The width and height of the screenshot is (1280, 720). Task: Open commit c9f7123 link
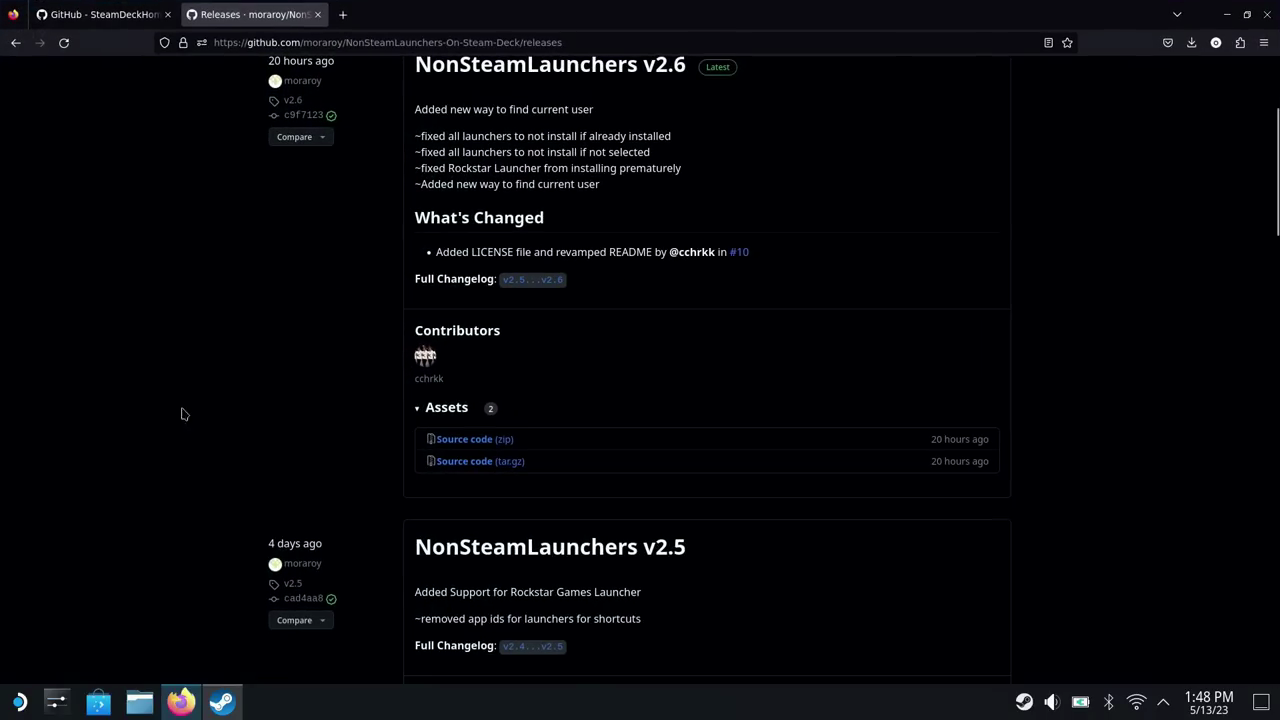point(303,115)
